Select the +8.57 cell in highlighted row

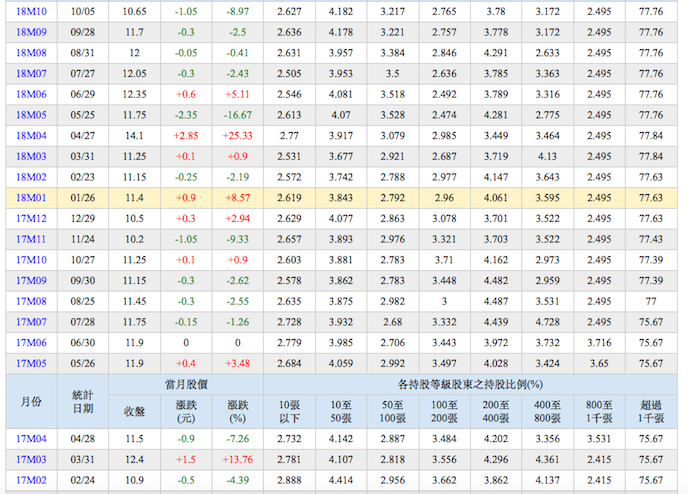237,198
